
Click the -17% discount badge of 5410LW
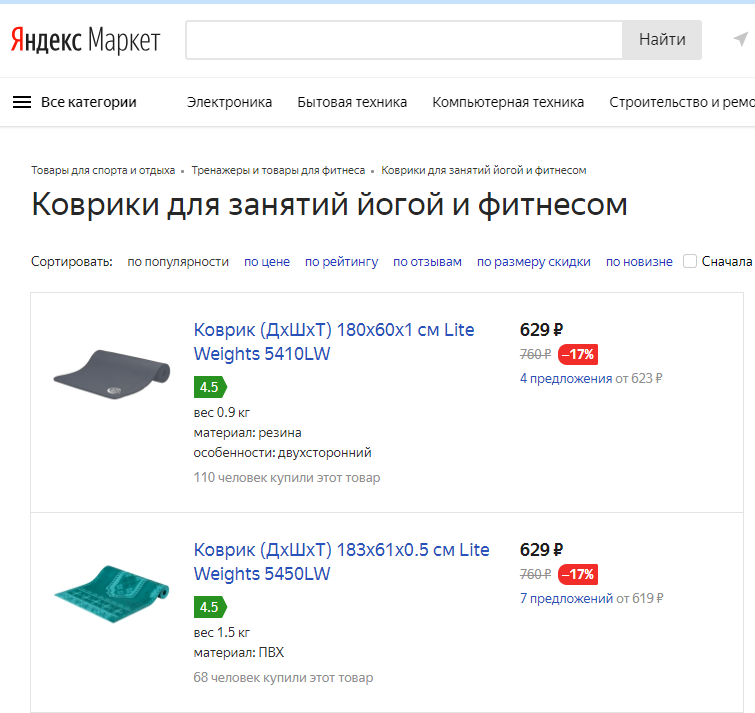[578, 354]
